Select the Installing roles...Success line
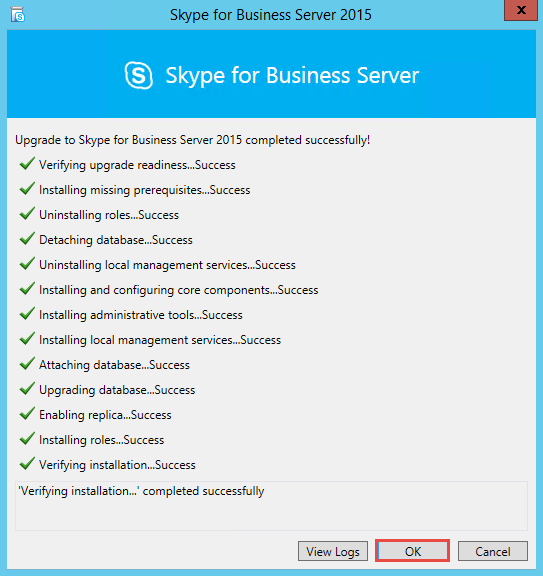The width and height of the screenshot is (543, 576). [101, 440]
